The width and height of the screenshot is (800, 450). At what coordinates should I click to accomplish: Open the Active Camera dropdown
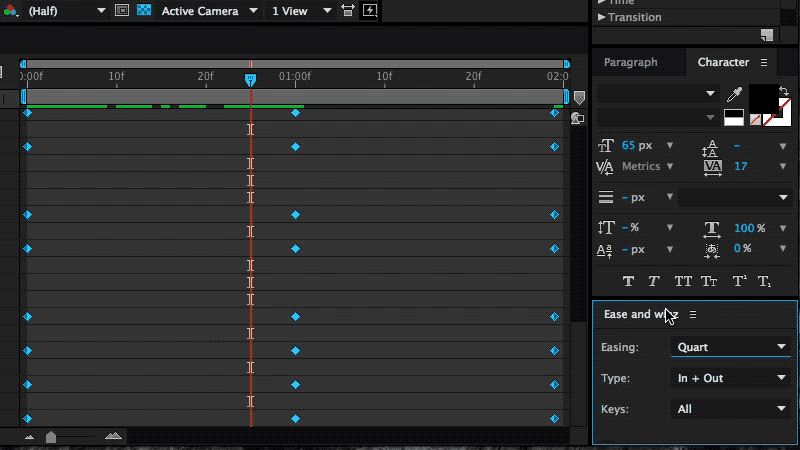(209, 11)
